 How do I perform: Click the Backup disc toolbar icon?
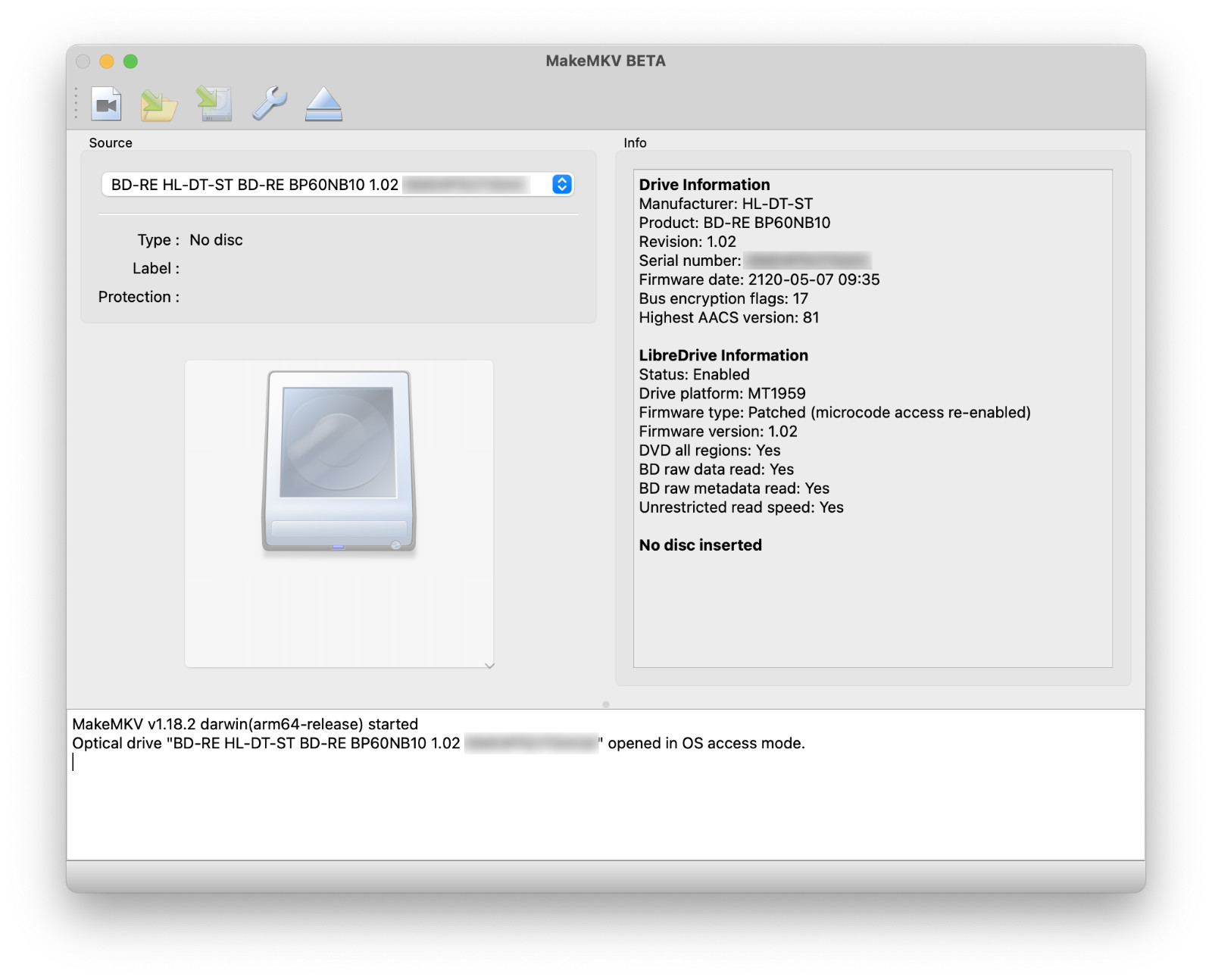coord(214,104)
